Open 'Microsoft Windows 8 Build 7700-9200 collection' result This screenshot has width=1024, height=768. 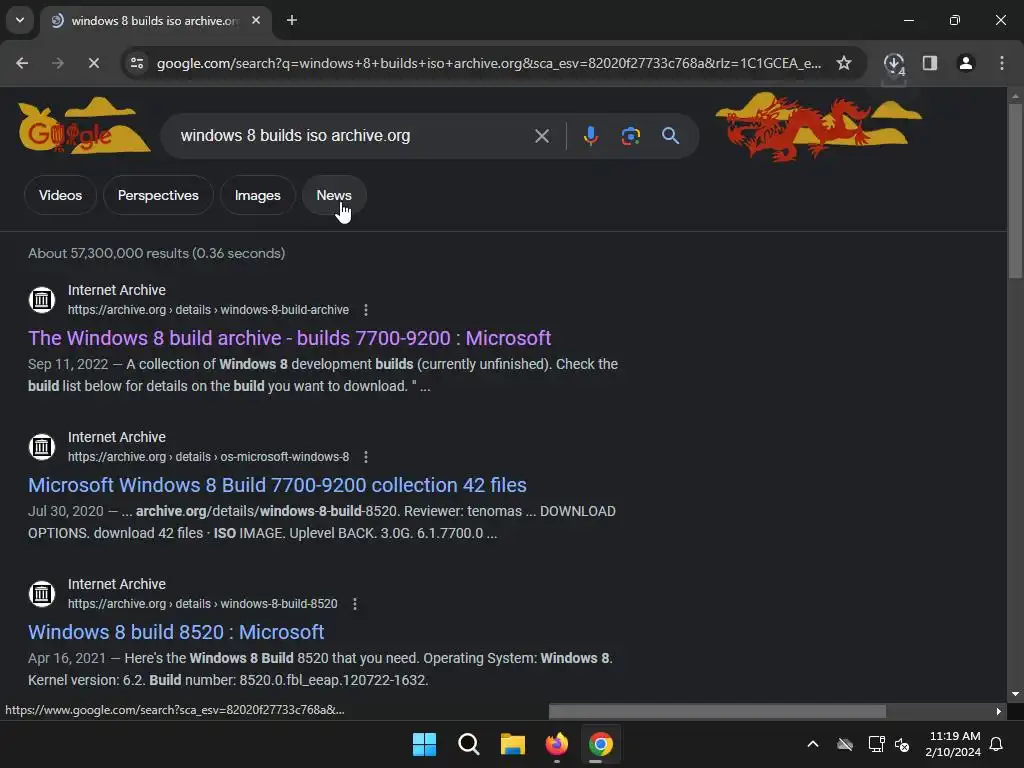[x=277, y=485]
